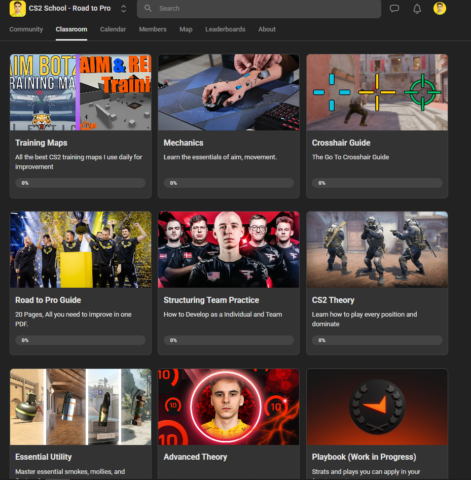Go to the Leaderboards tab
Screen dimensions: 471x480
click(225, 29)
